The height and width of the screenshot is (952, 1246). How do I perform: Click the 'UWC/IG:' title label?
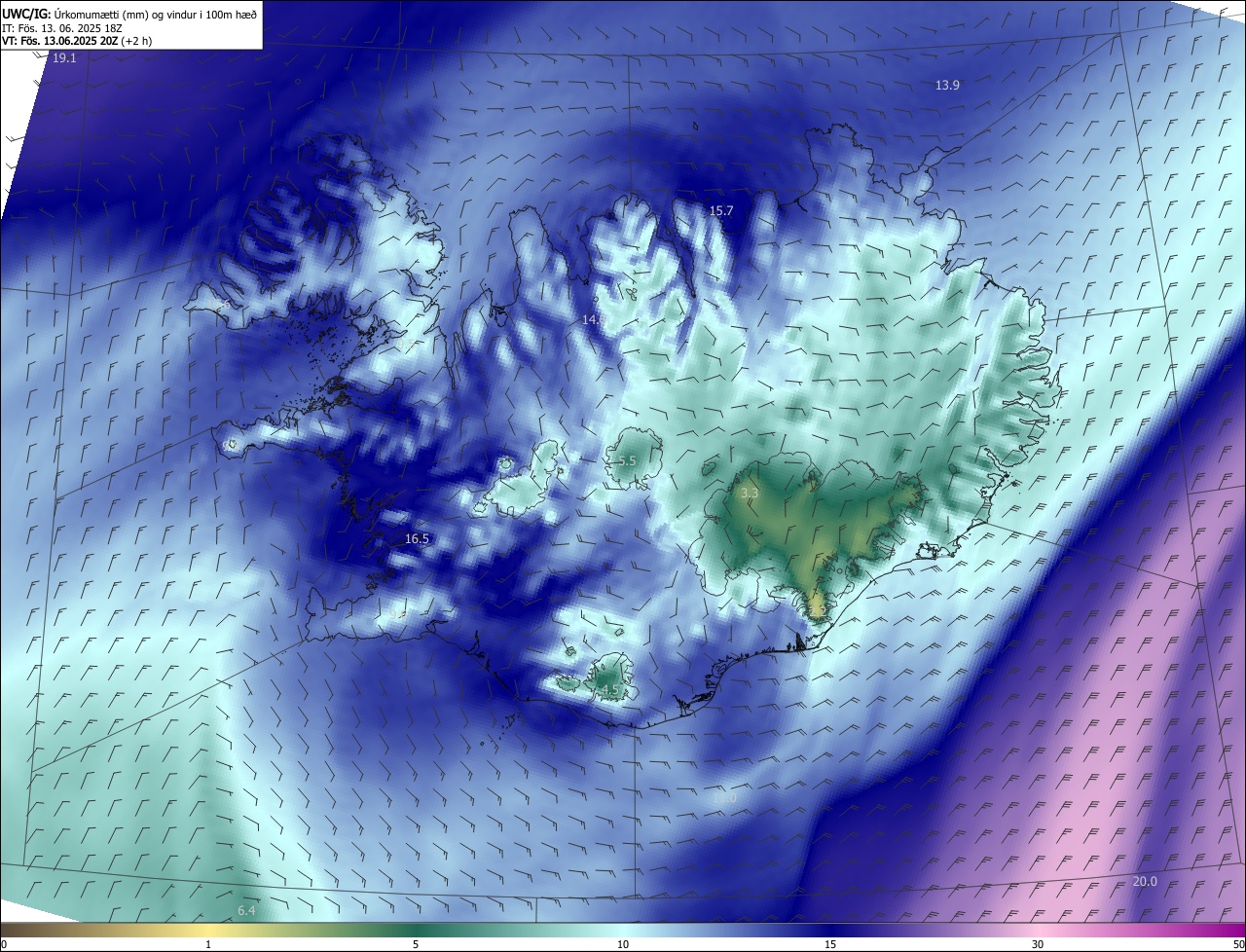(x=26, y=14)
